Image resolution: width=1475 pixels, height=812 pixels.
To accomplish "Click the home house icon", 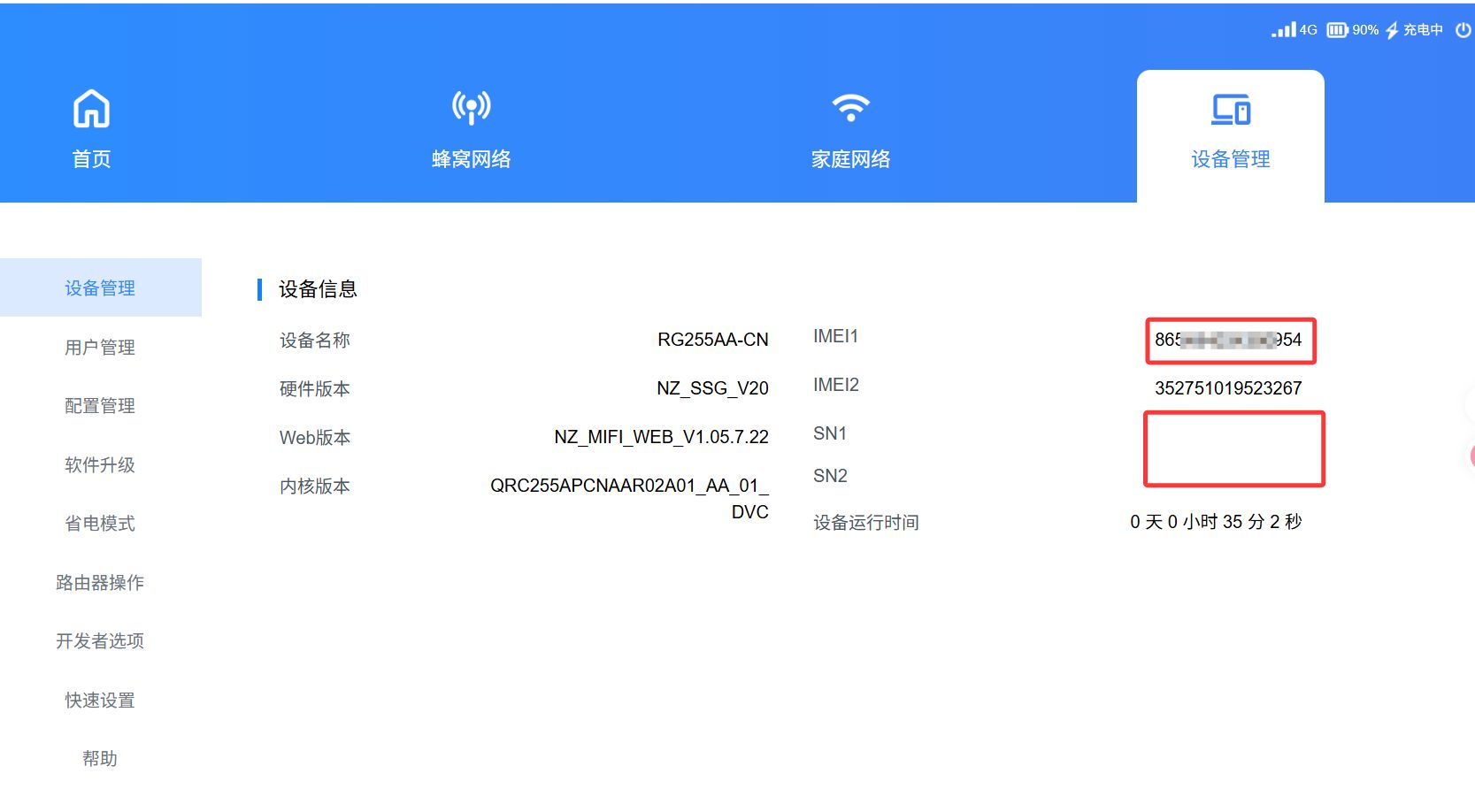I will (91, 109).
